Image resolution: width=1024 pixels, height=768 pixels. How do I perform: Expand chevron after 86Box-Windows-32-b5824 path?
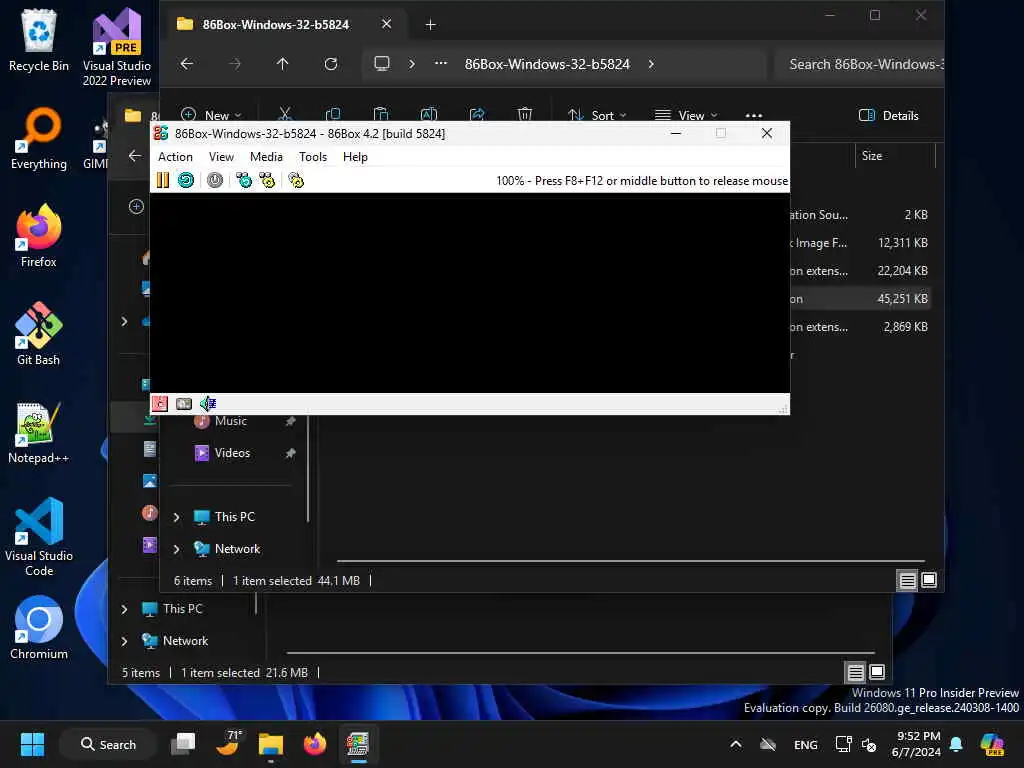point(651,64)
